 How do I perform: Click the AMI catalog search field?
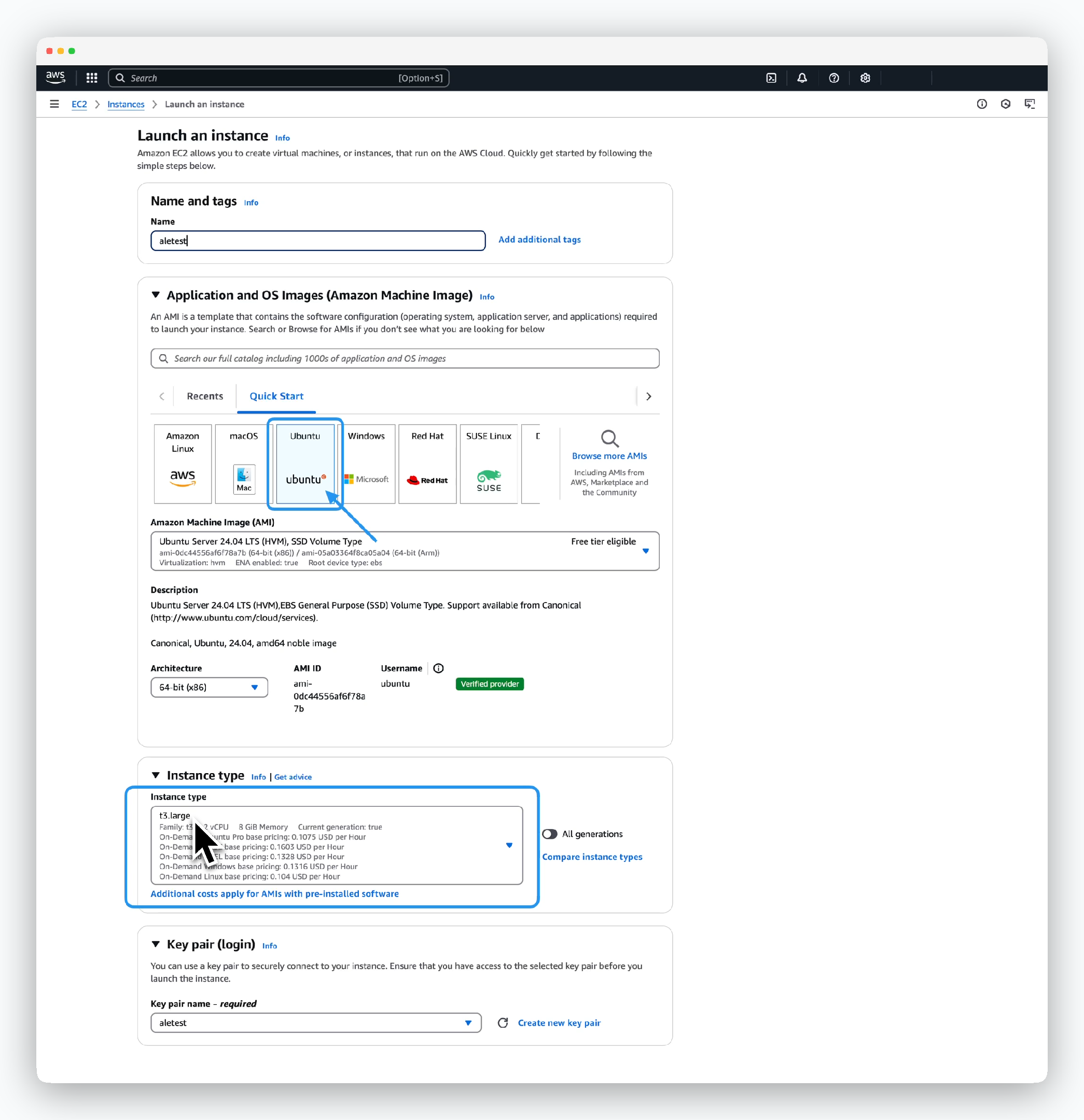coord(405,358)
